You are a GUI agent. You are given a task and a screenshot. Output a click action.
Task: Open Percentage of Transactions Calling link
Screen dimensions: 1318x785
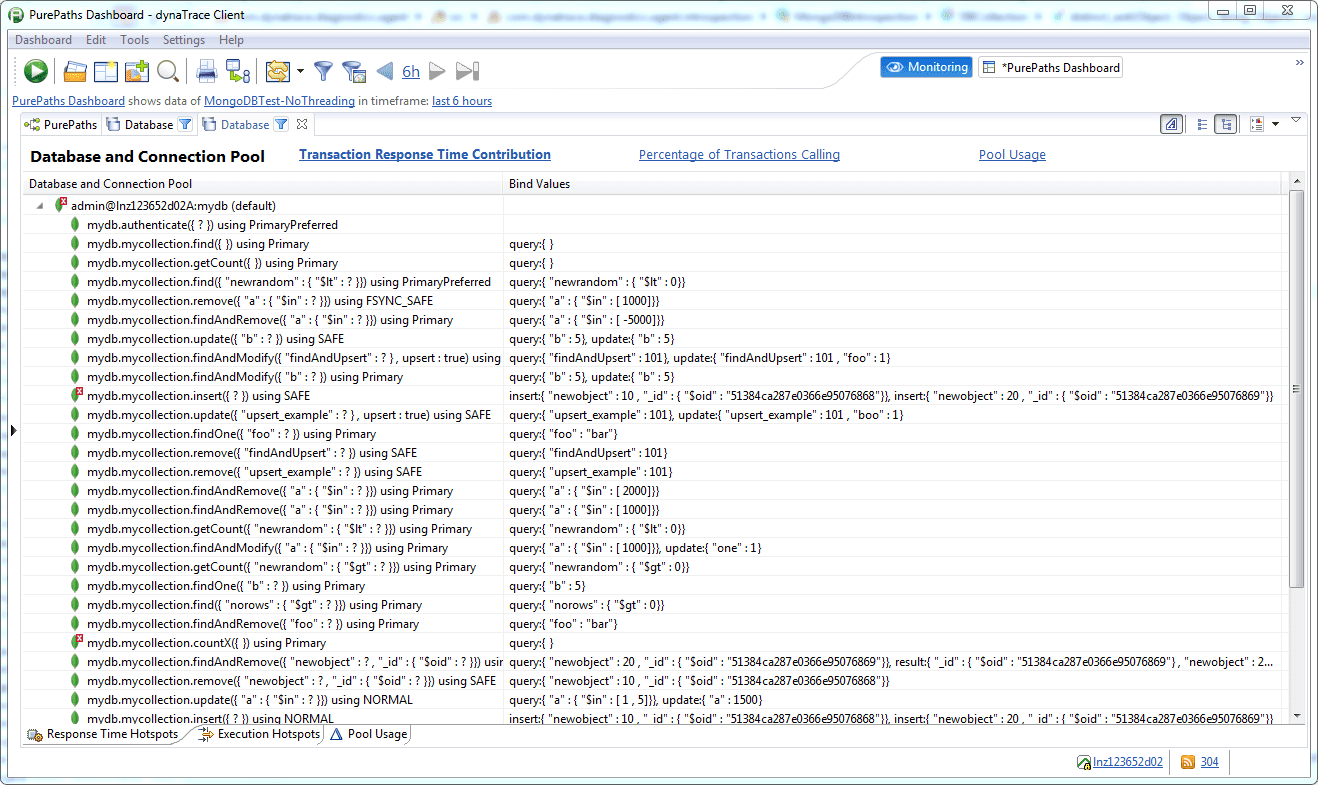[x=739, y=155]
